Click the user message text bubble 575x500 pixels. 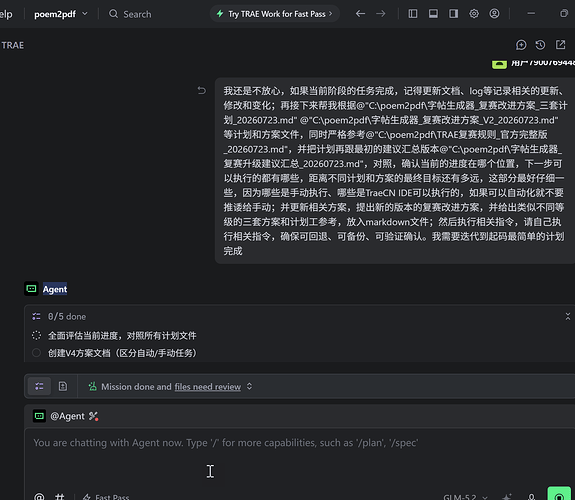[x=395, y=171]
